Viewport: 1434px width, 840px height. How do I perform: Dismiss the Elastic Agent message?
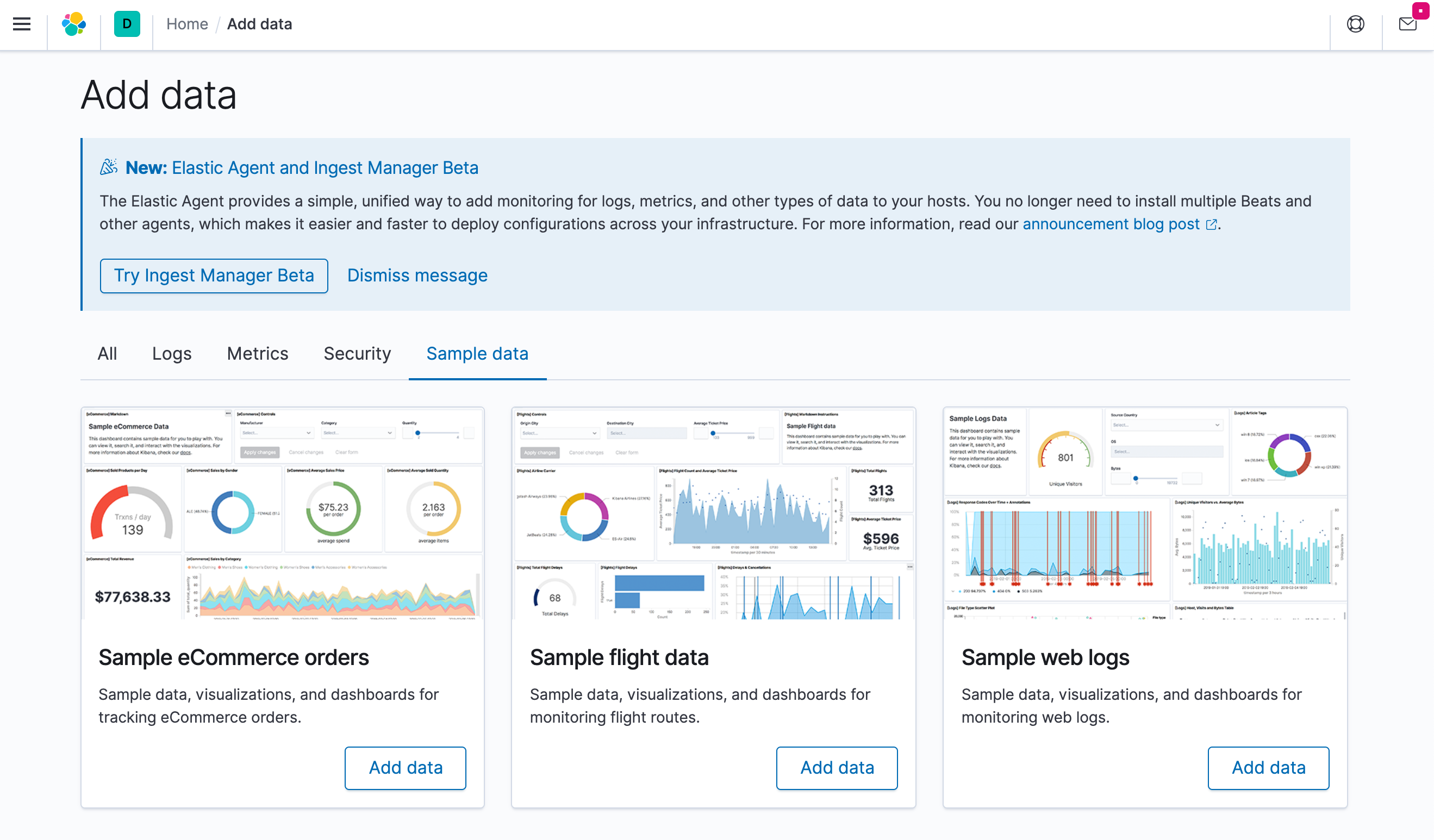(x=417, y=276)
